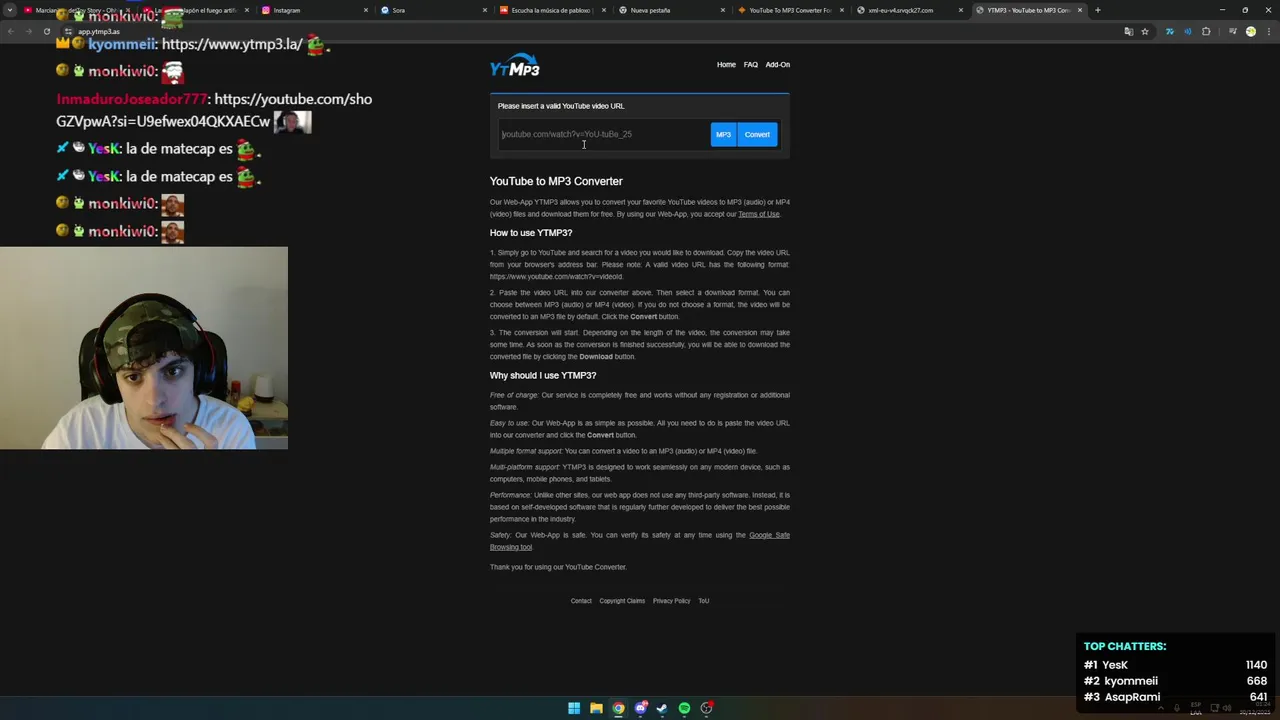Open Spotify from the taskbar

pos(684,708)
